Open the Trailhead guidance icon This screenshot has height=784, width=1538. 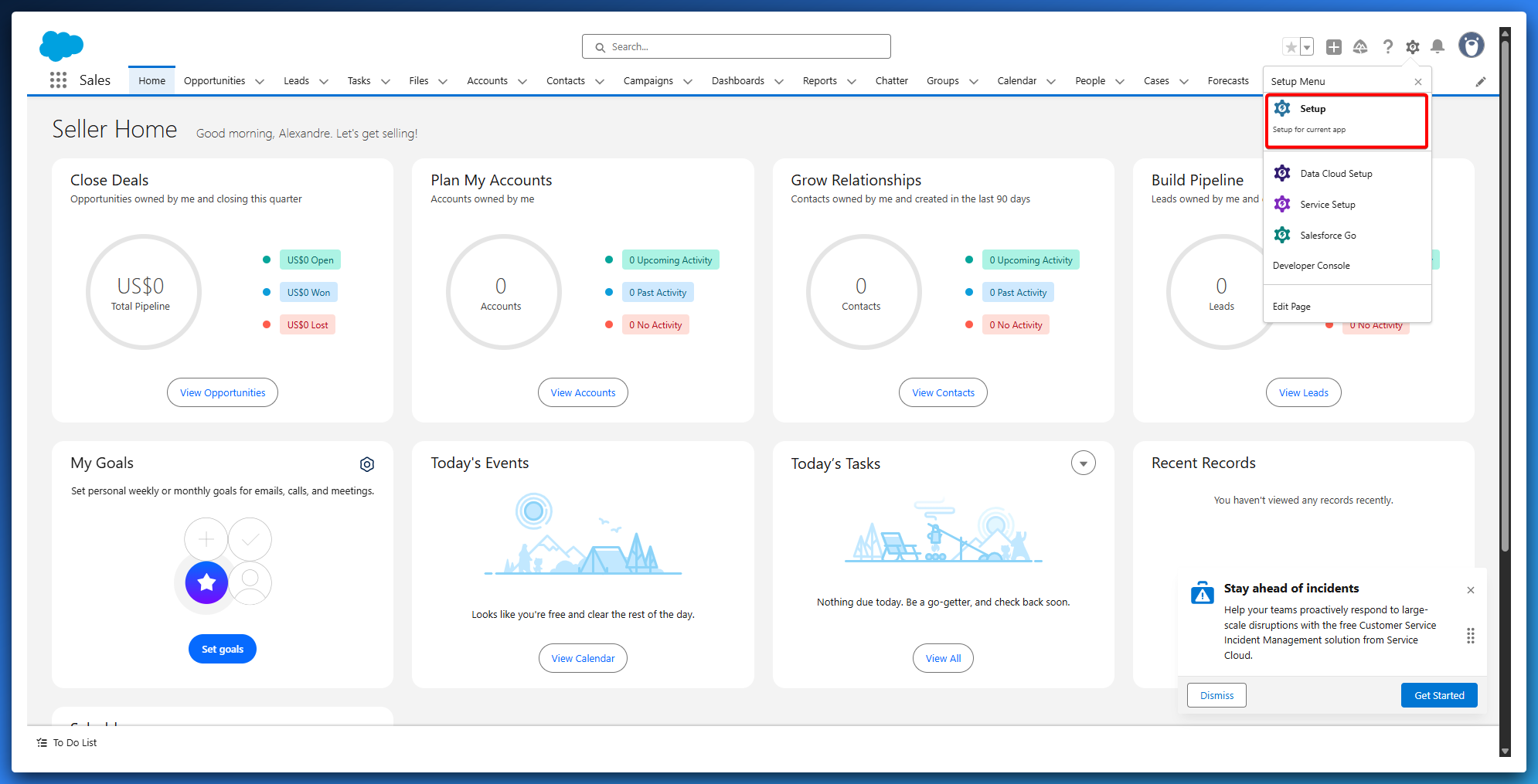1360,47
